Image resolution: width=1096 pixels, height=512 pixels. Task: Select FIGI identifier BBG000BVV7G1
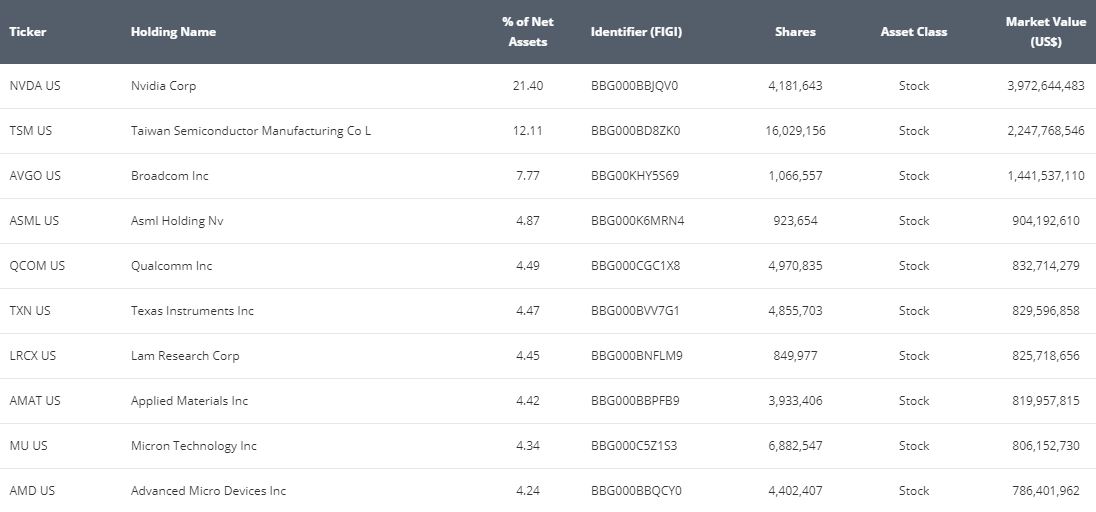[x=635, y=311]
